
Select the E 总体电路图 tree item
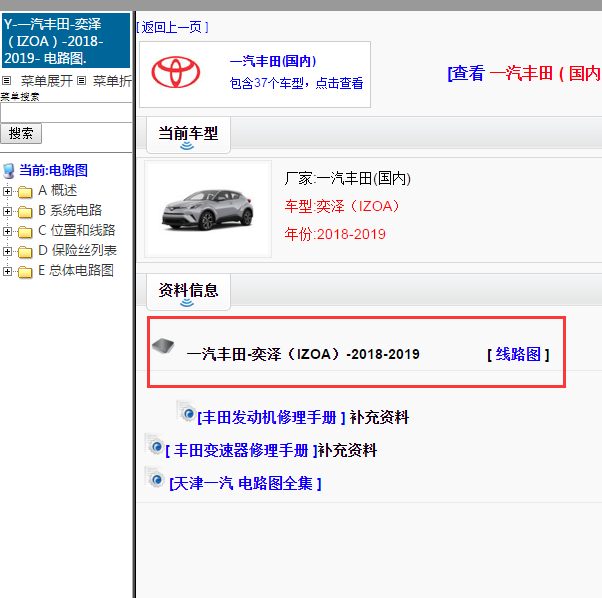[x=76, y=270]
